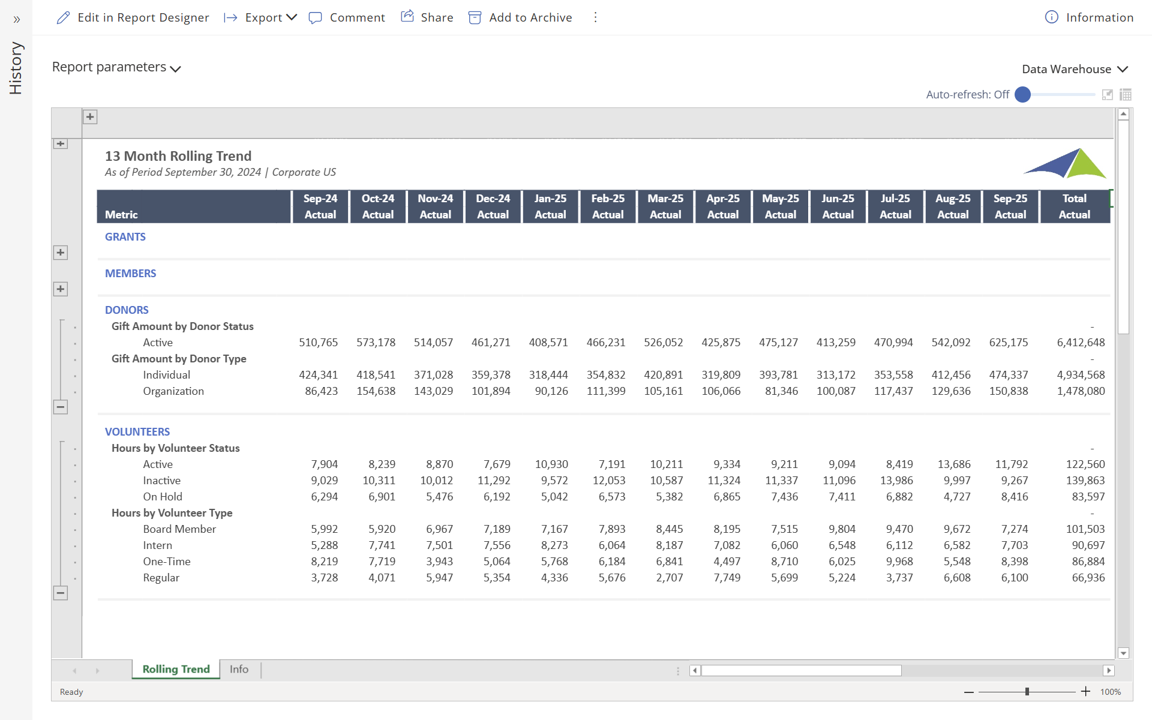
Task: Click the vertical History label
Action: [x=15, y=68]
